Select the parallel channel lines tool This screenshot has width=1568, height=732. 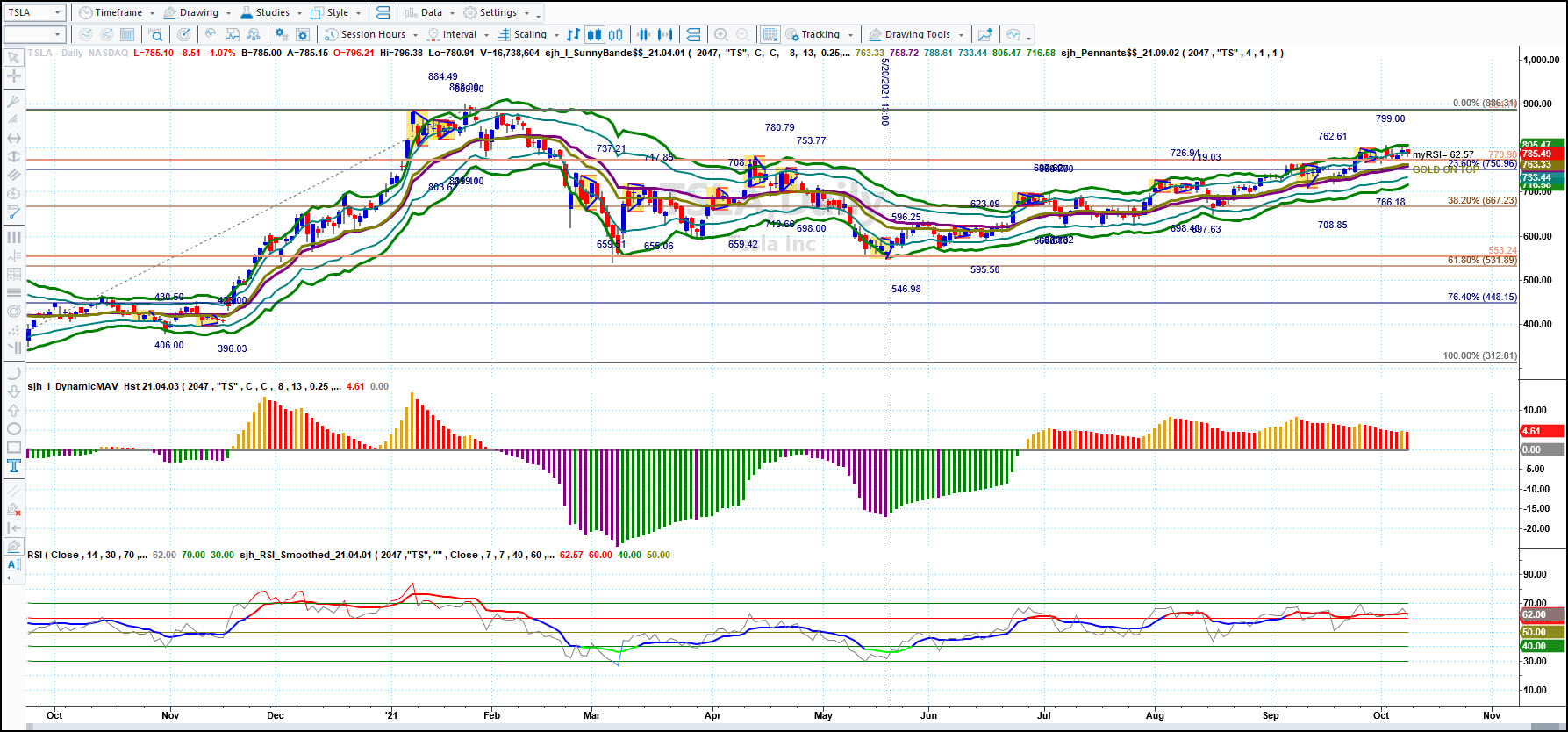click(13, 174)
